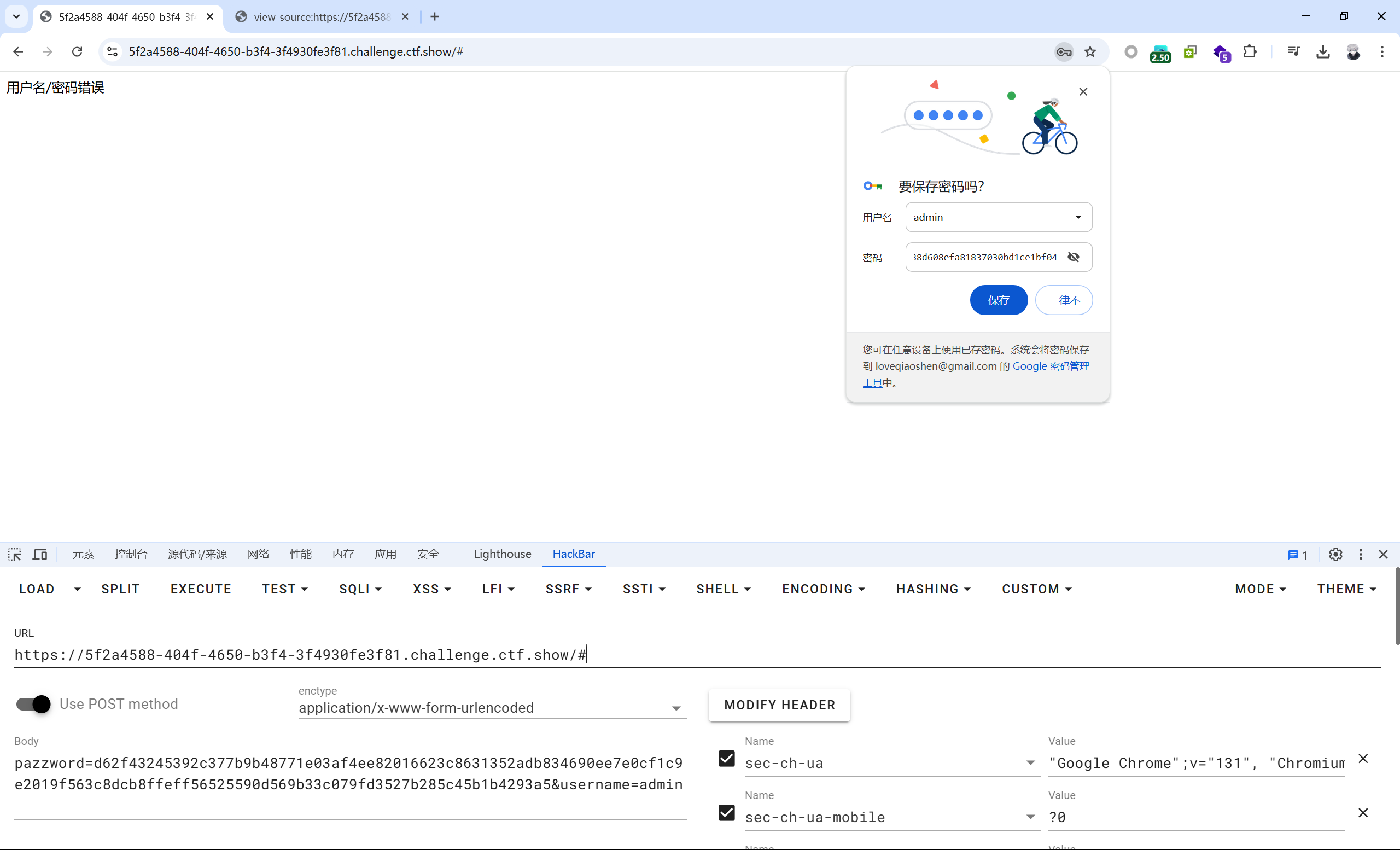1400x850 pixels.
Task: Bookmark this page with the star icon
Action: 1090,52
